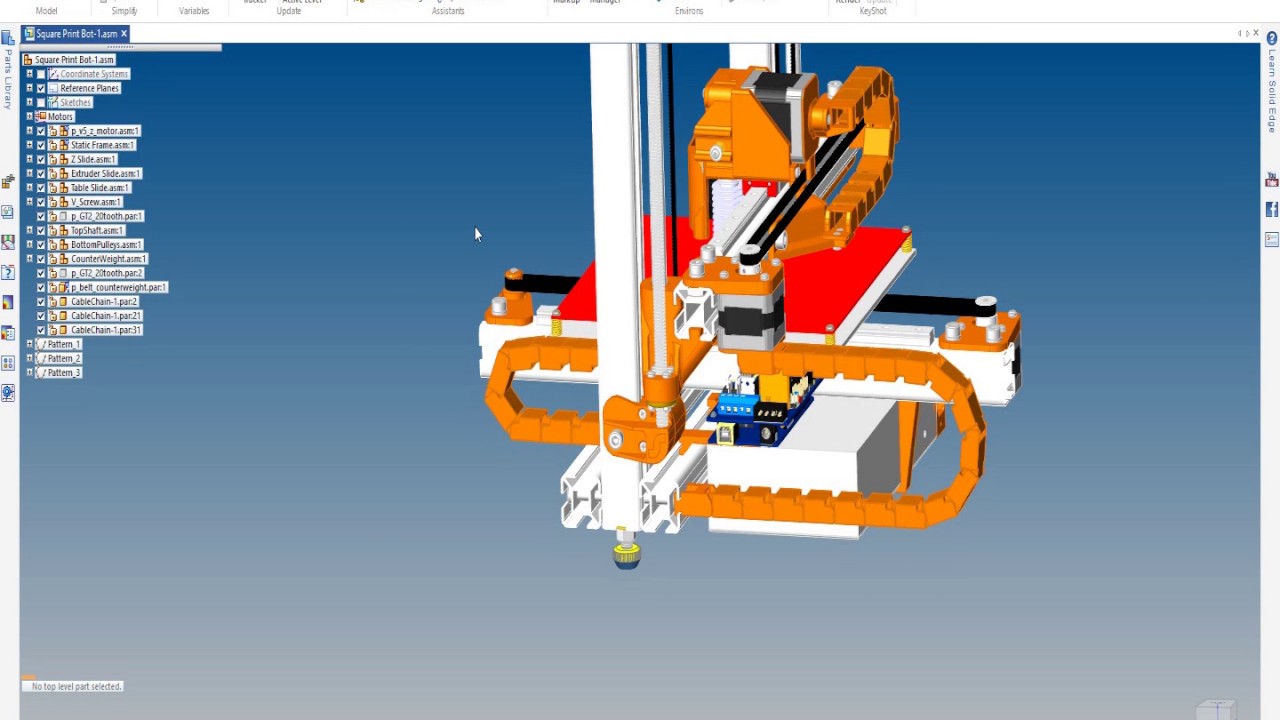1280x720 pixels.
Task: Select p_GT2_20tooth.par:2 in the tree
Action: click(x=107, y=273)
